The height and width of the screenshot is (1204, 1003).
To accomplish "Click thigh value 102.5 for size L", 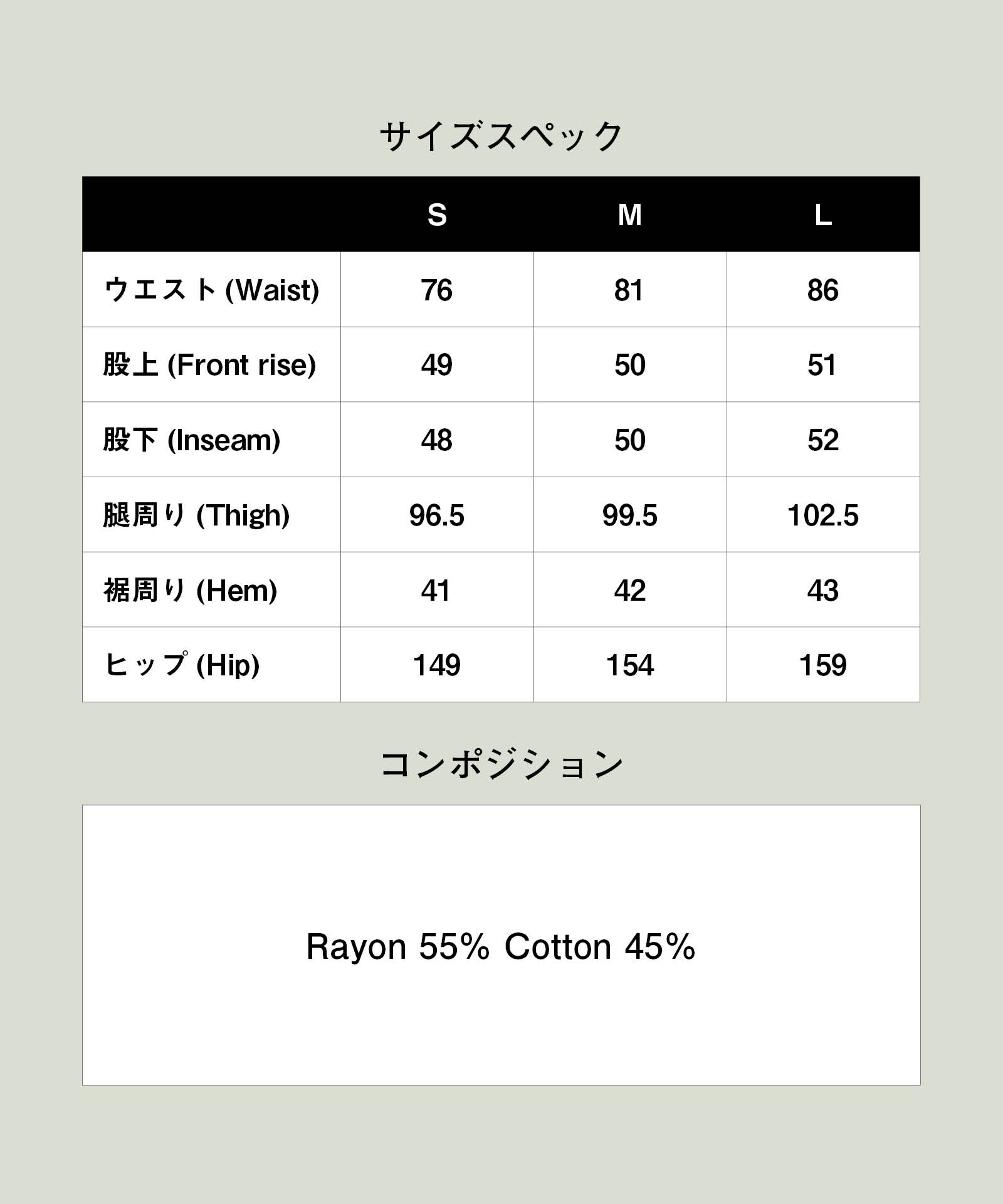I will tap(823, 515).
